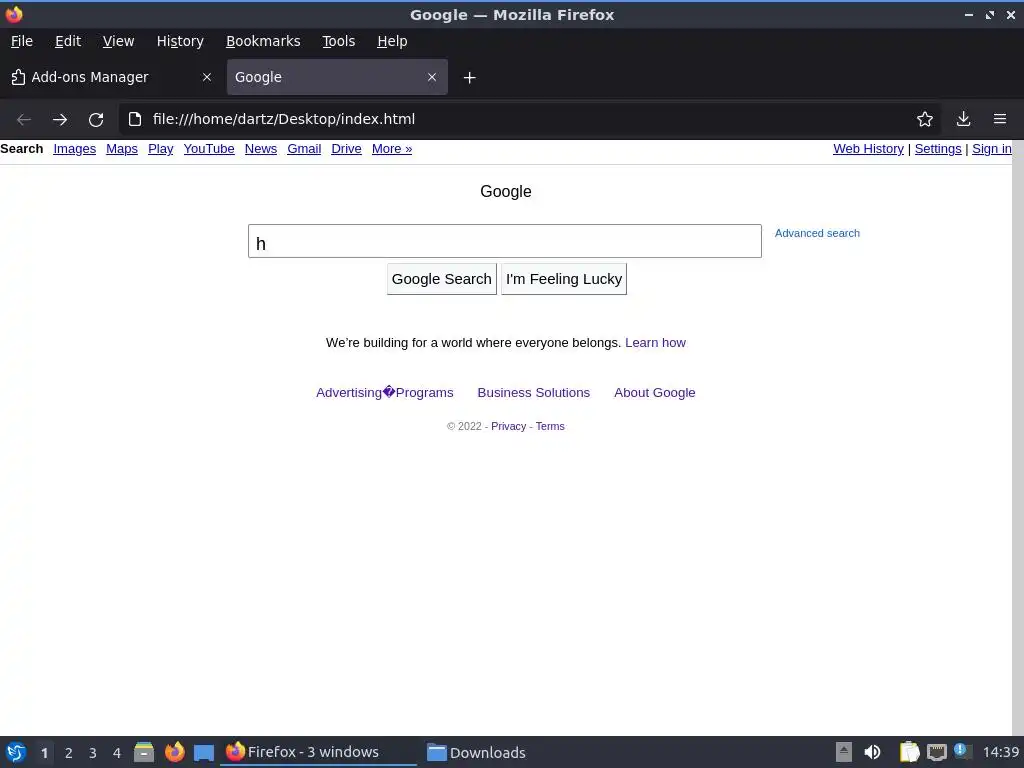Click the show desktop icon in the taskbar

[x=204, y=753]
